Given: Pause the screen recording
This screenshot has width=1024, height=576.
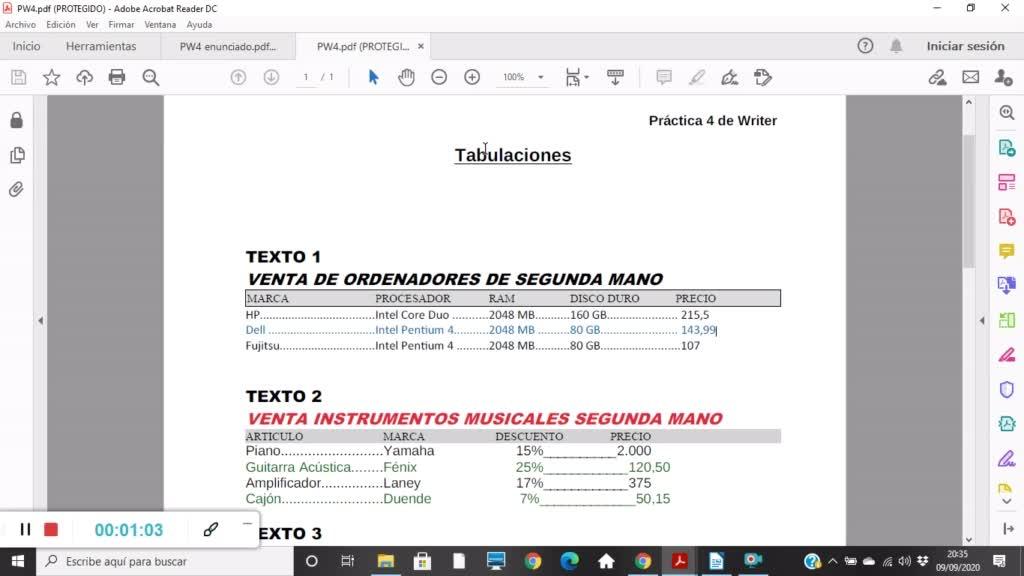Looking at the screenshot, I should (25, 529).
